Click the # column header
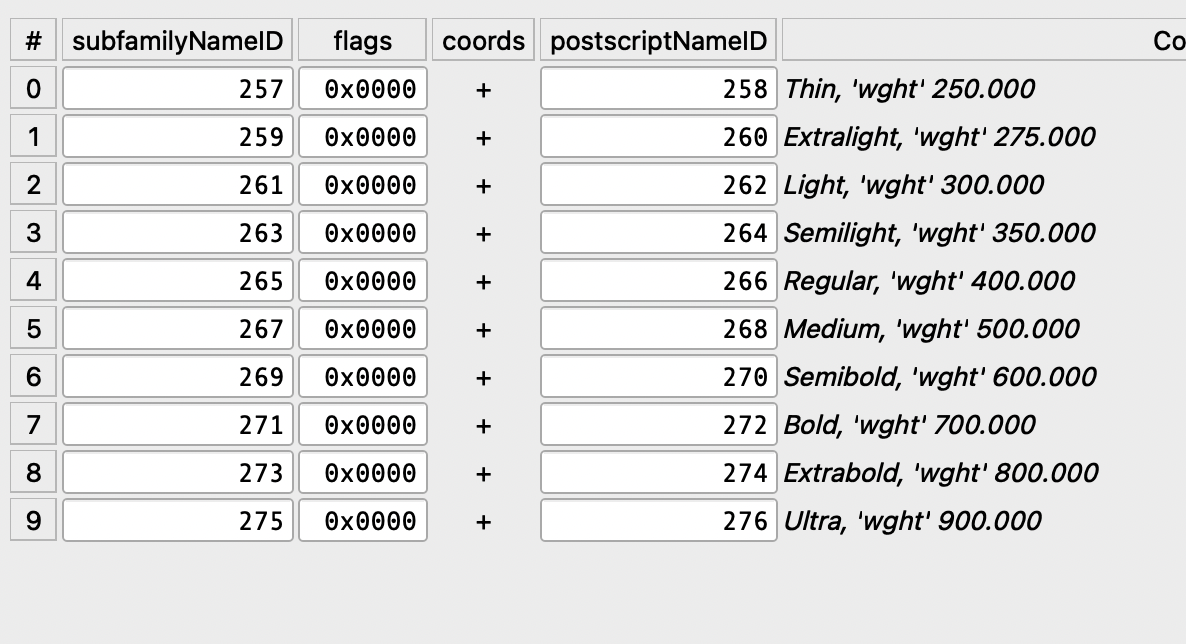 point(34,41)
